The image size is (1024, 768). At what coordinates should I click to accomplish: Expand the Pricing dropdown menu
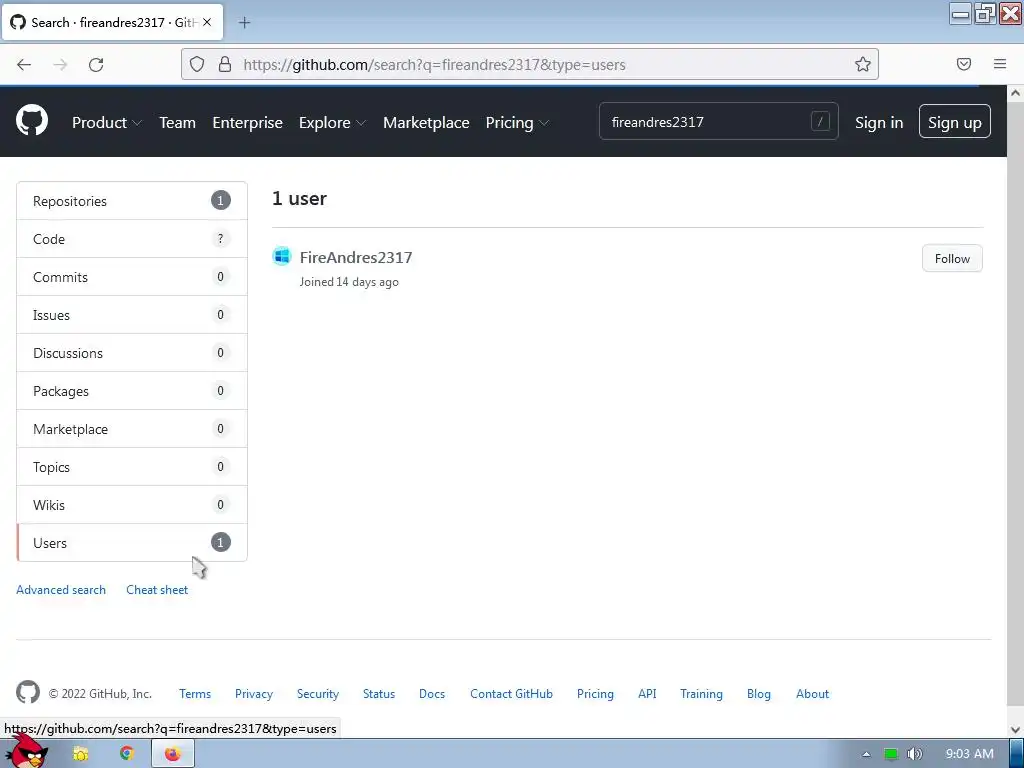pyautogui.click(x=517, y=123)
